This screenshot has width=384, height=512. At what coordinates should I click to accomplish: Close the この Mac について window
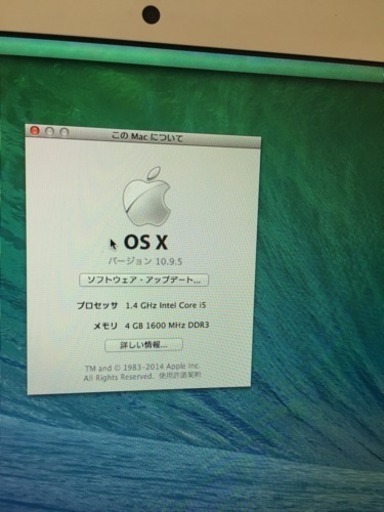[x=34, y=131]
